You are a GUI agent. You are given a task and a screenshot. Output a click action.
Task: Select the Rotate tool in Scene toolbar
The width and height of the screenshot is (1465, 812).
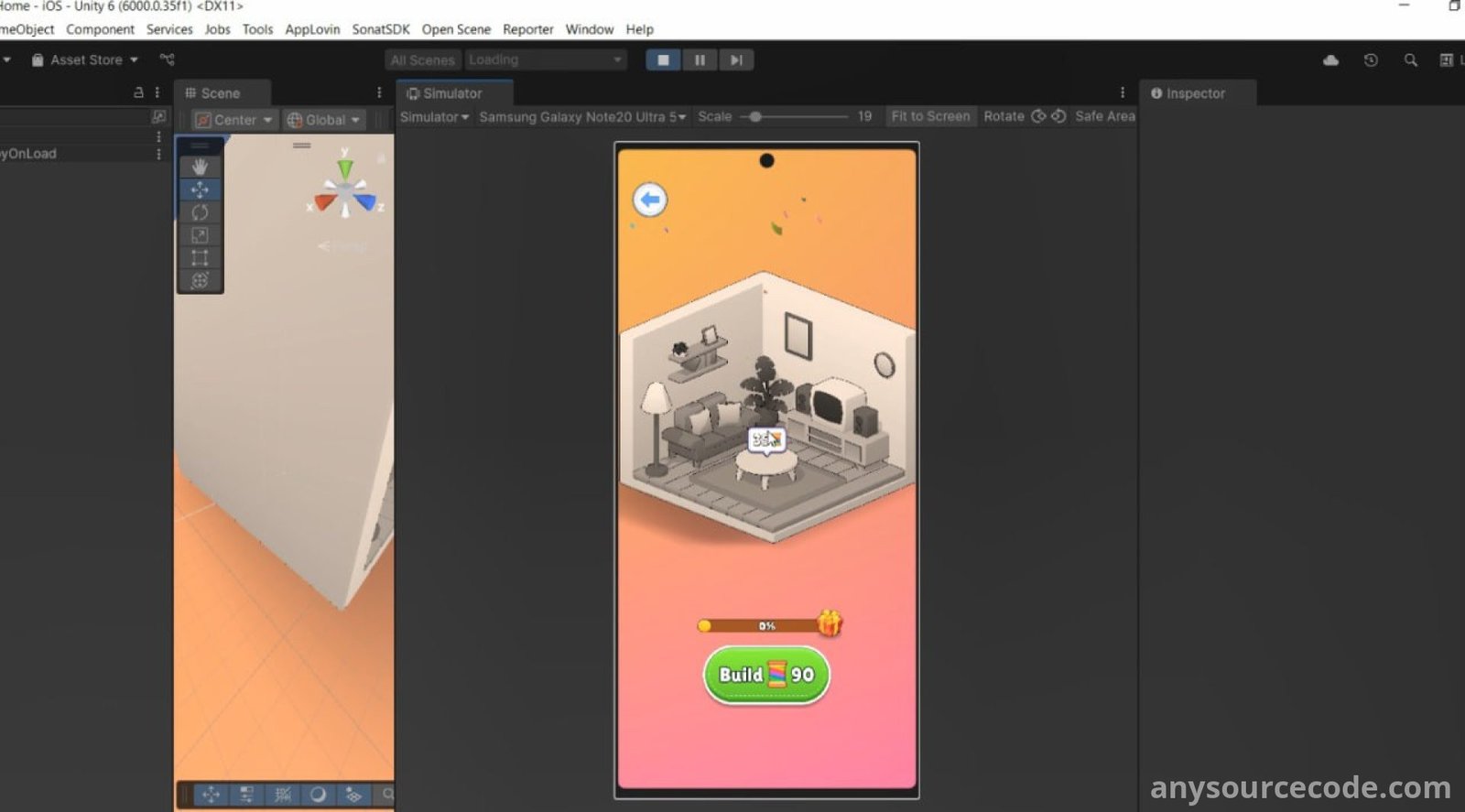[x=200, y=212]
